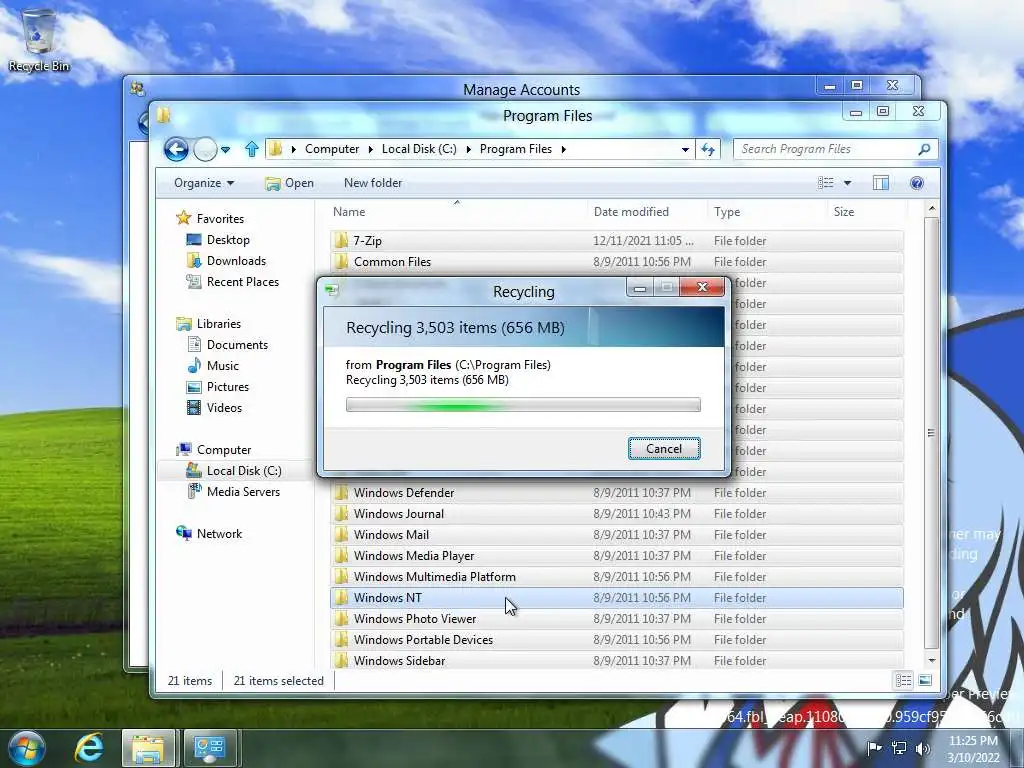
Task: Select the Windows Photo Viewer row
Action: tap(616, 618)
